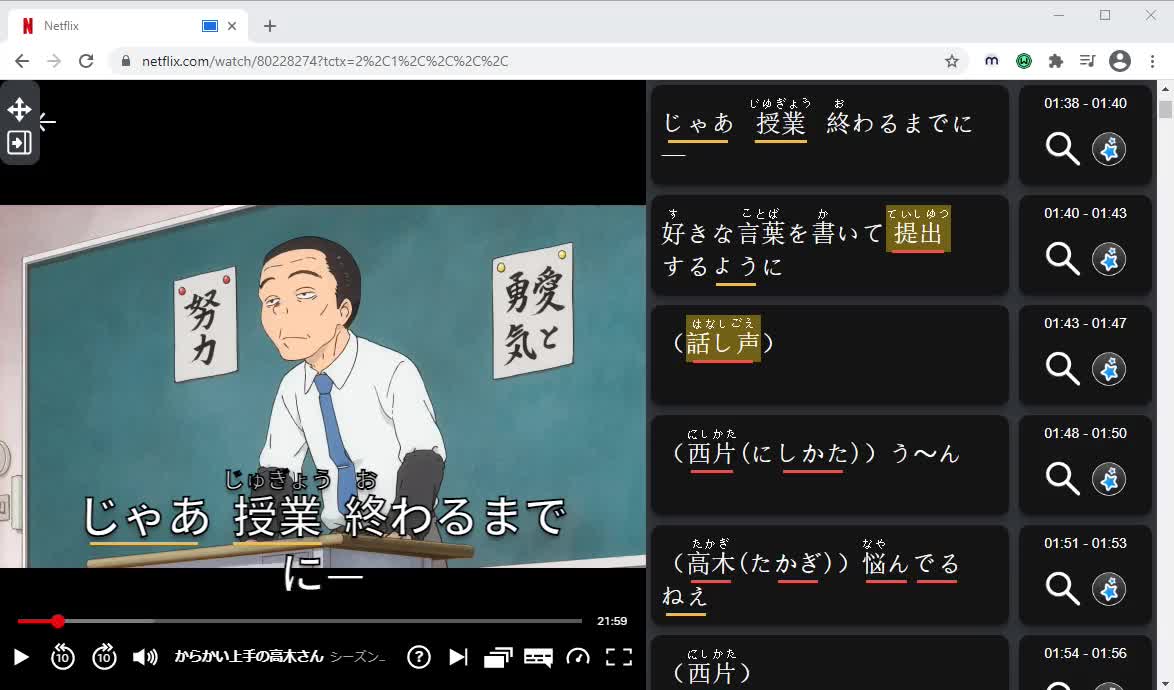Star the 01:43 - 01:47 subtitle line
Screen dimensions: 1174x690
(x=1109, y=369)
